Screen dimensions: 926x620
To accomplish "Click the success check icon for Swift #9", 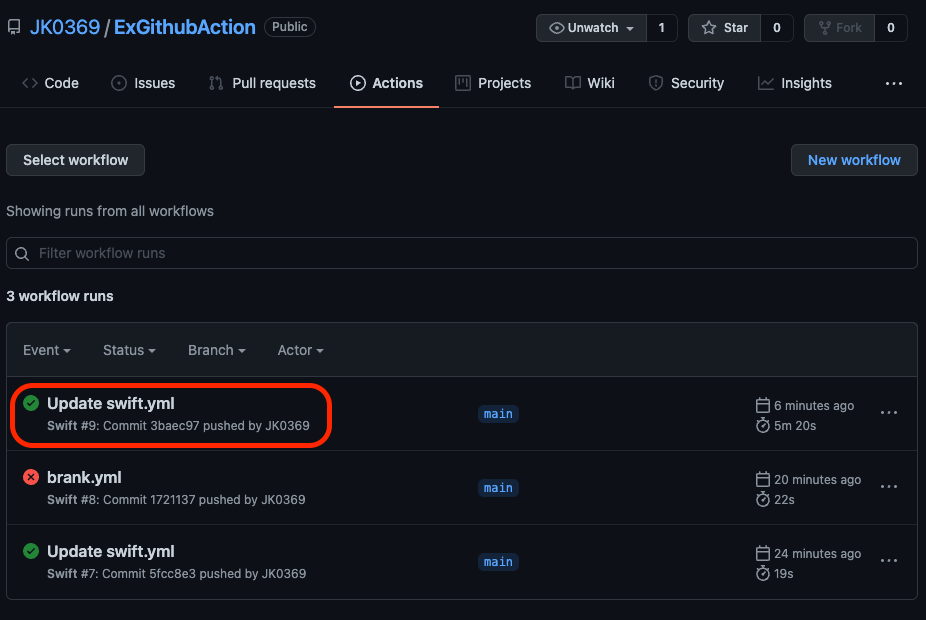I will click(31, 403).
